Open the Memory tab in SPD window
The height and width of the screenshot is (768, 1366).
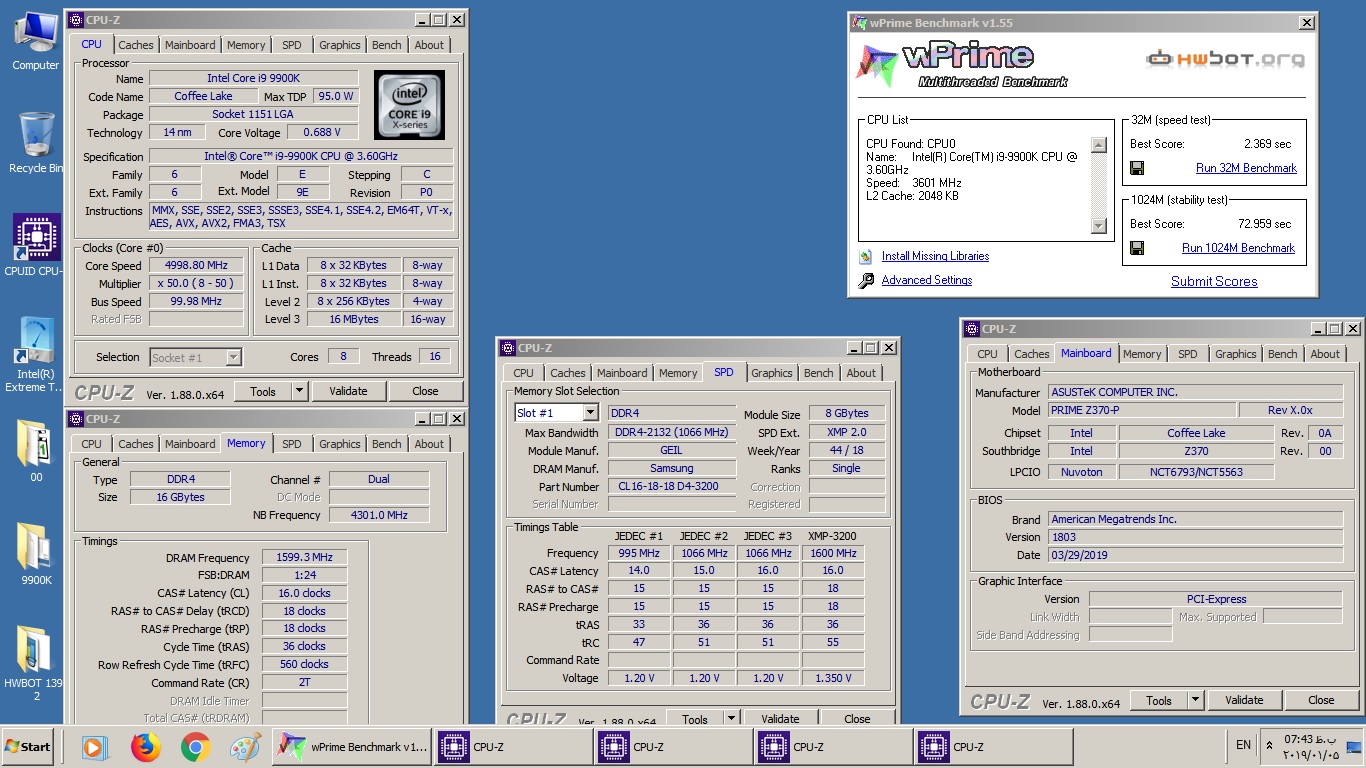click(678, 373)
